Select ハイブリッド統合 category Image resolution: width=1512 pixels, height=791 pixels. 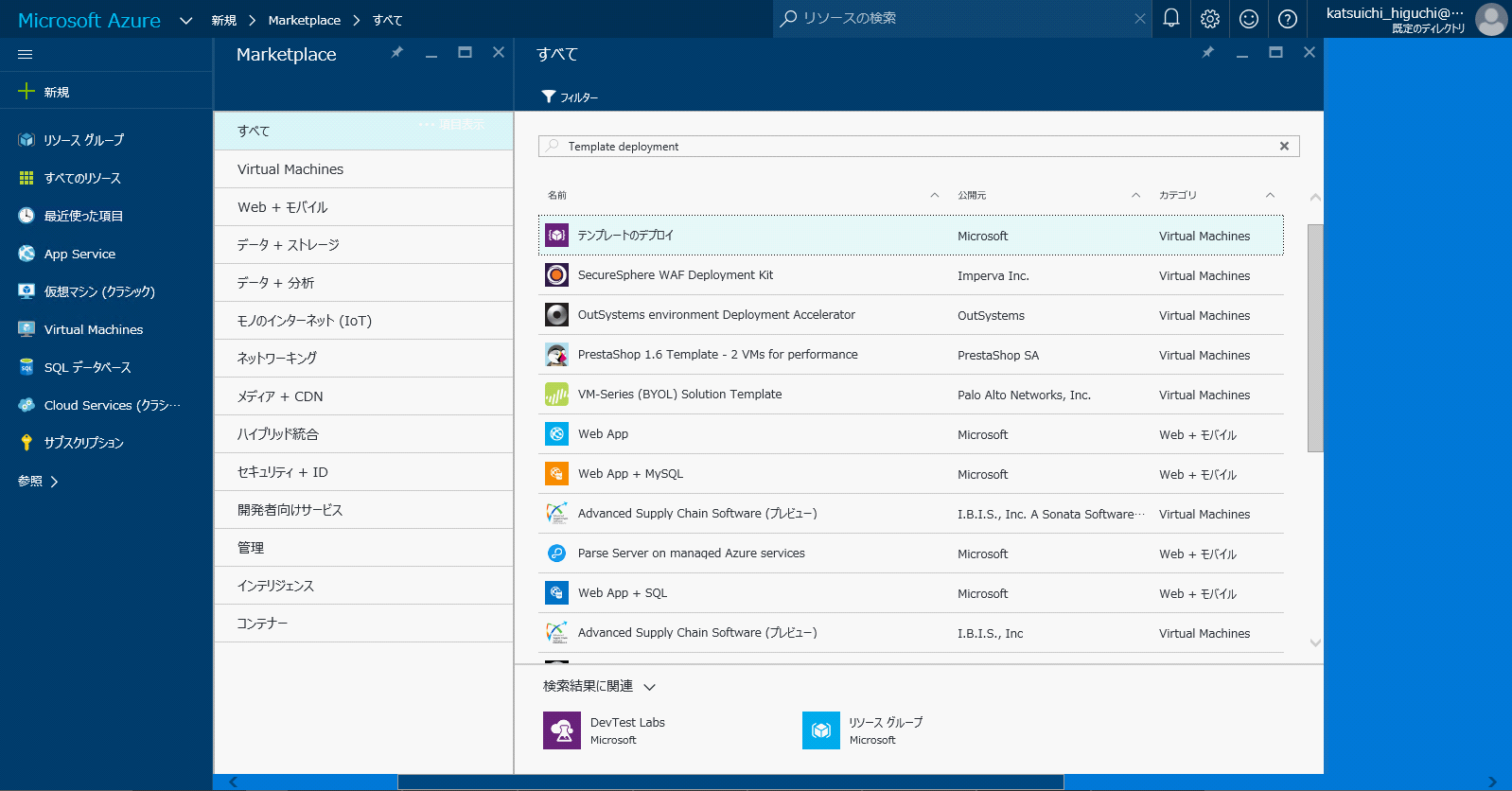click(363, 433)
